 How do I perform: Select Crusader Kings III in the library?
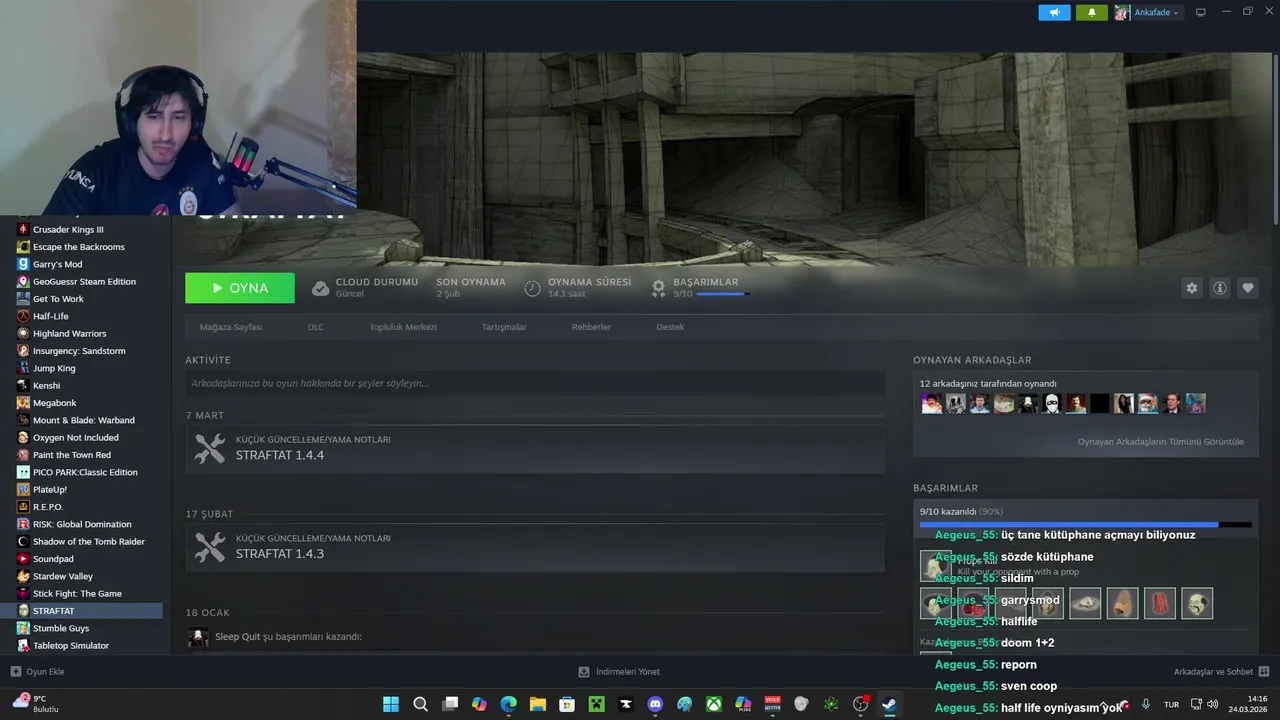(68, 230)
